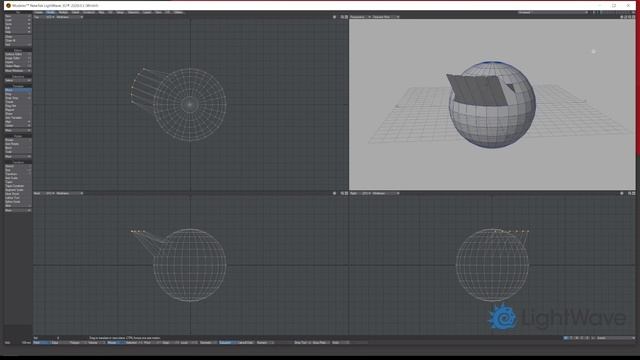
Task: Click the zoom icon in the Back viewport
Action: (342, 193)
